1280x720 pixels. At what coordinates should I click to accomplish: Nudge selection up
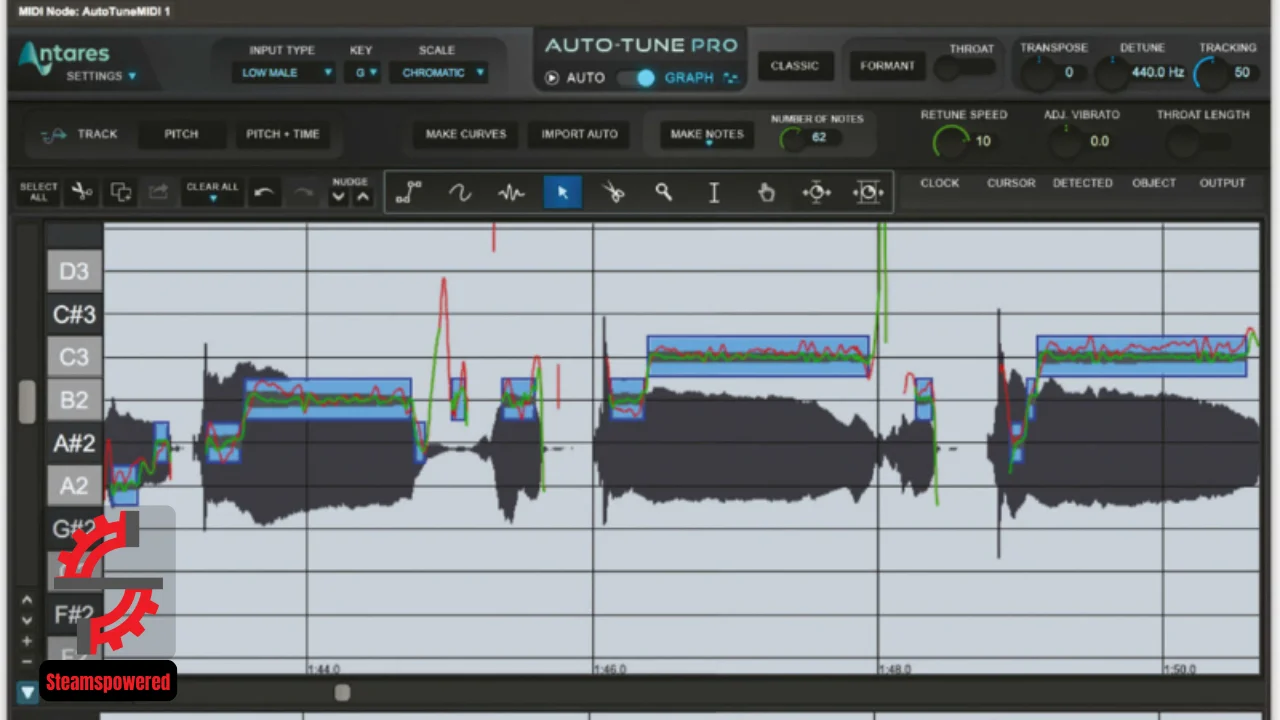pyautogui.click(x=363, y=197)
